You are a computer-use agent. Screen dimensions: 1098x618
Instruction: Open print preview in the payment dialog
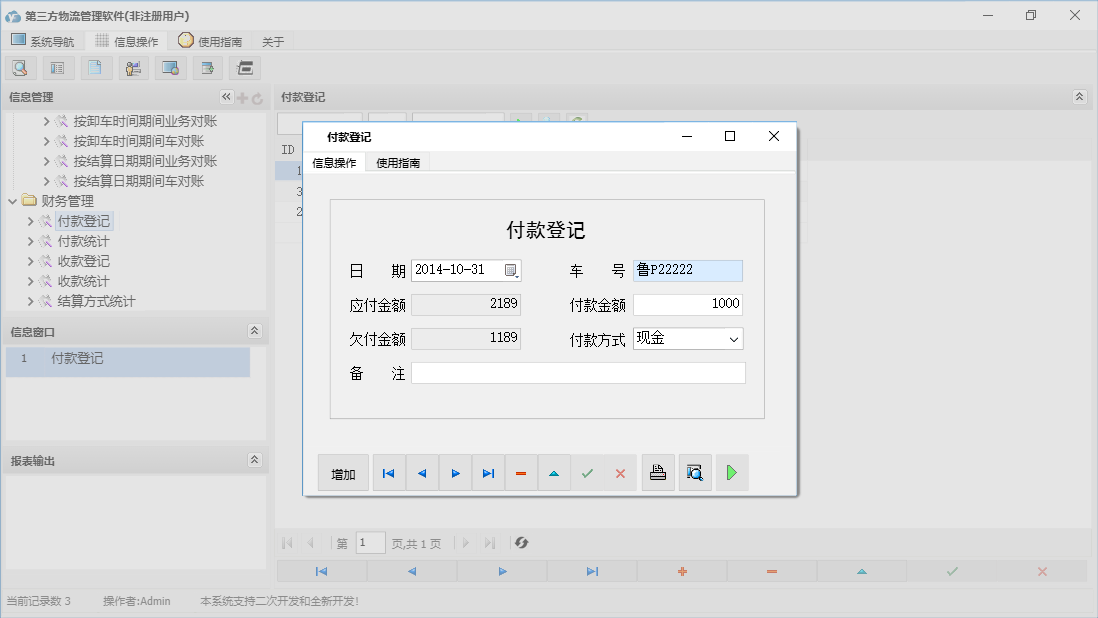(x=695, y=472)
